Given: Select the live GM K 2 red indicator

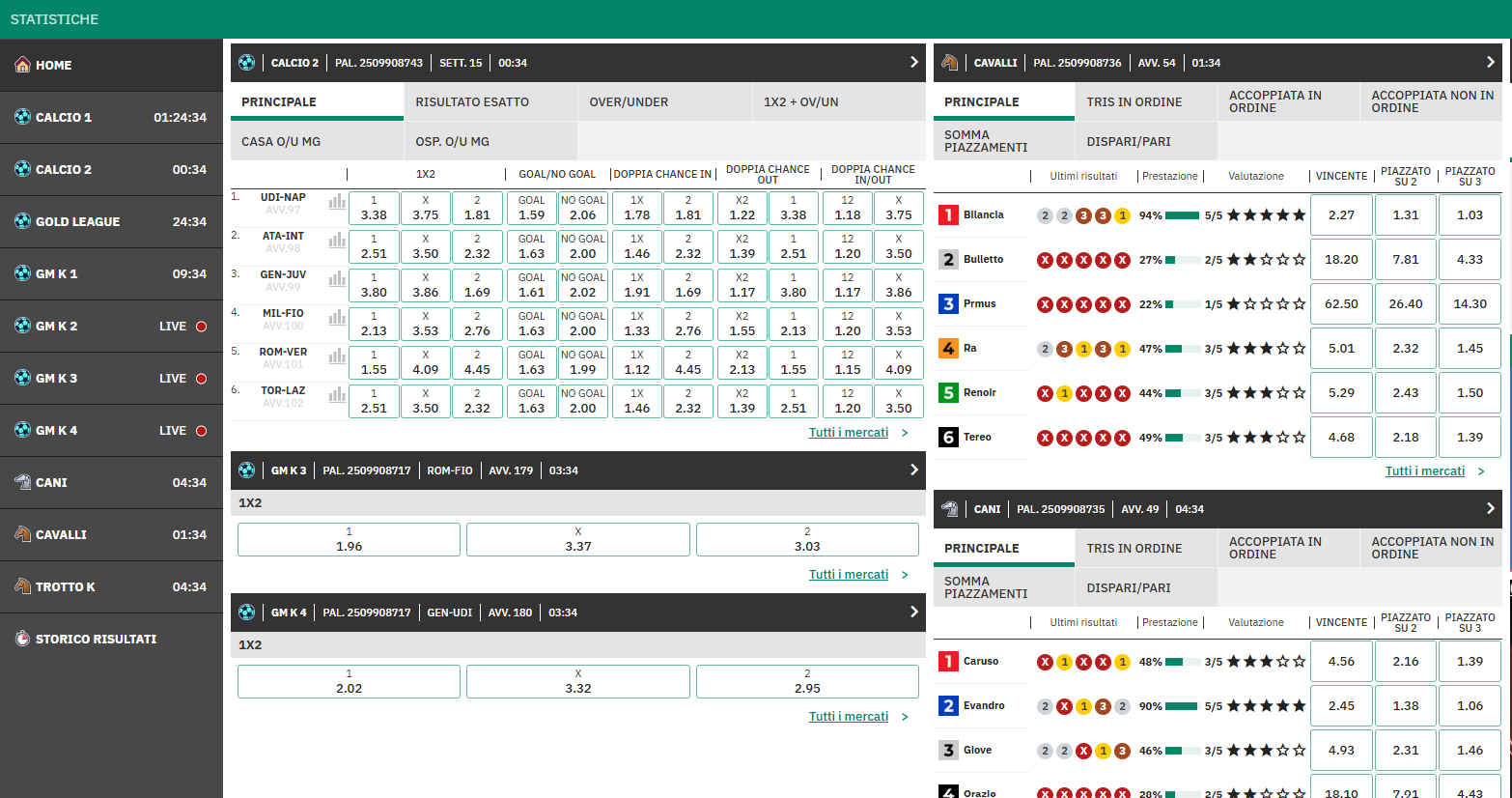Looking at the screenshot, I should [202, 327].
